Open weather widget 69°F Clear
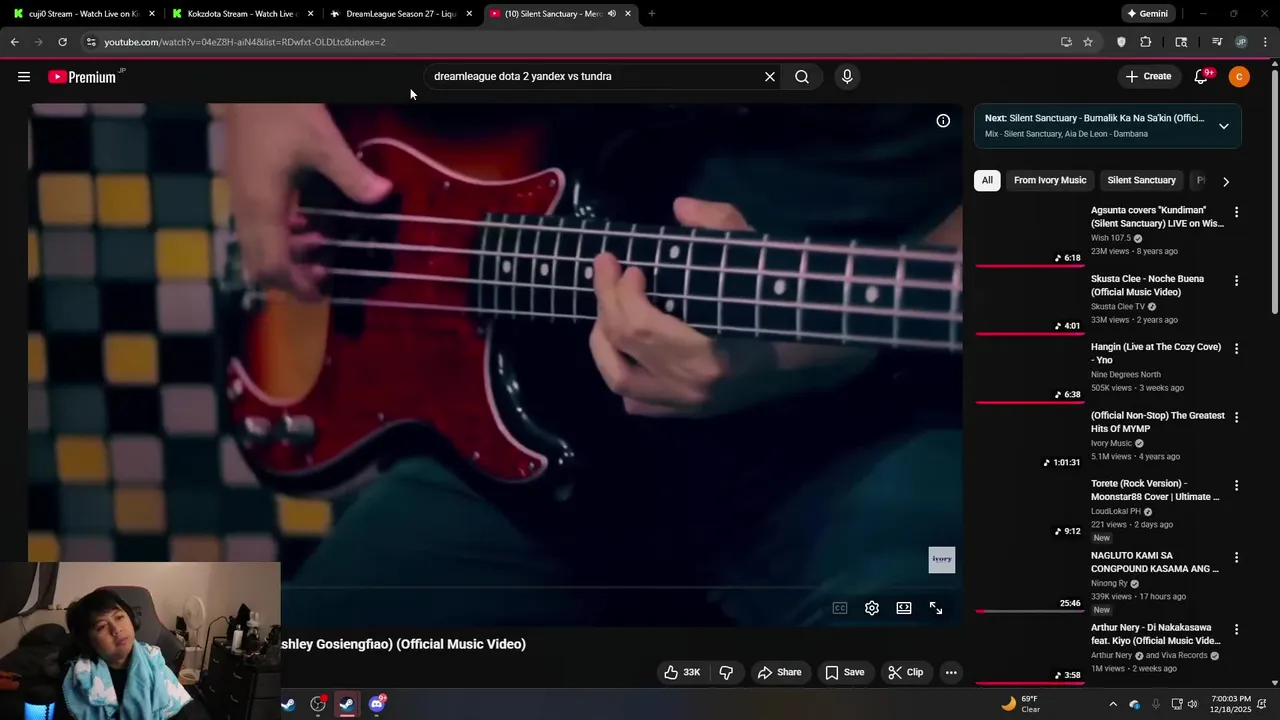 tap(1021, 704)
